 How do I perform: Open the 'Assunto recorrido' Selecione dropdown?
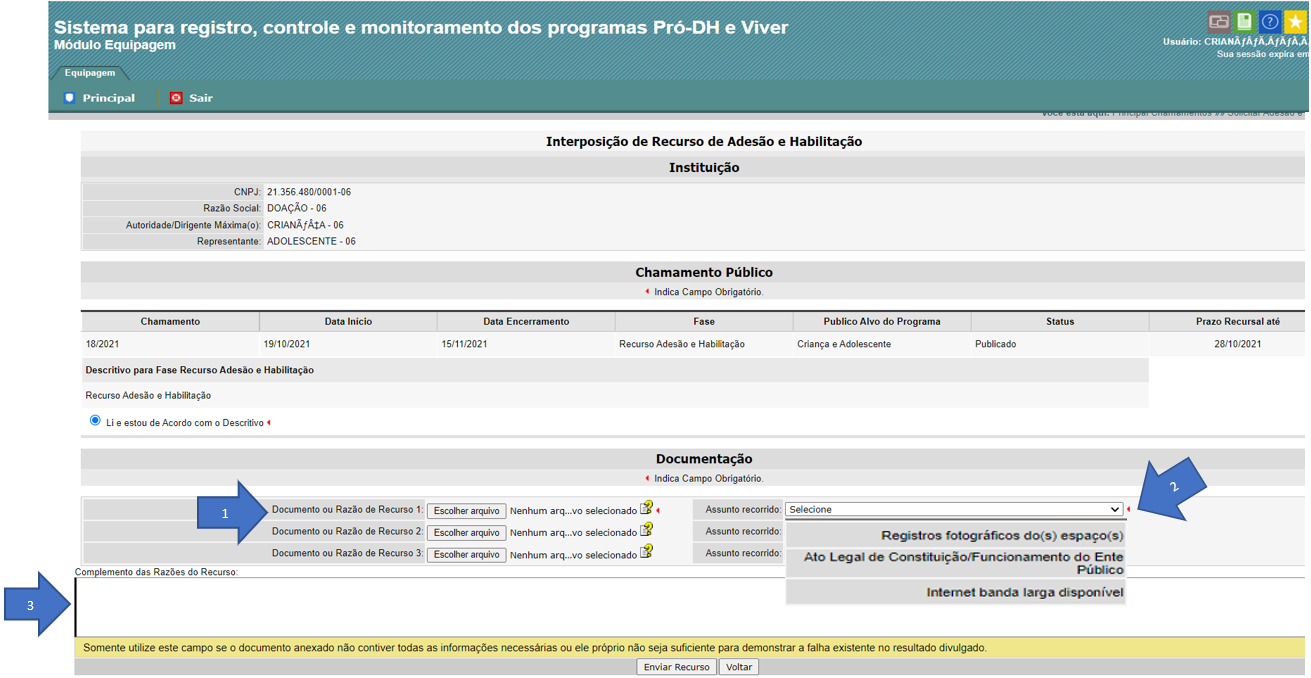tap(954, 510)
